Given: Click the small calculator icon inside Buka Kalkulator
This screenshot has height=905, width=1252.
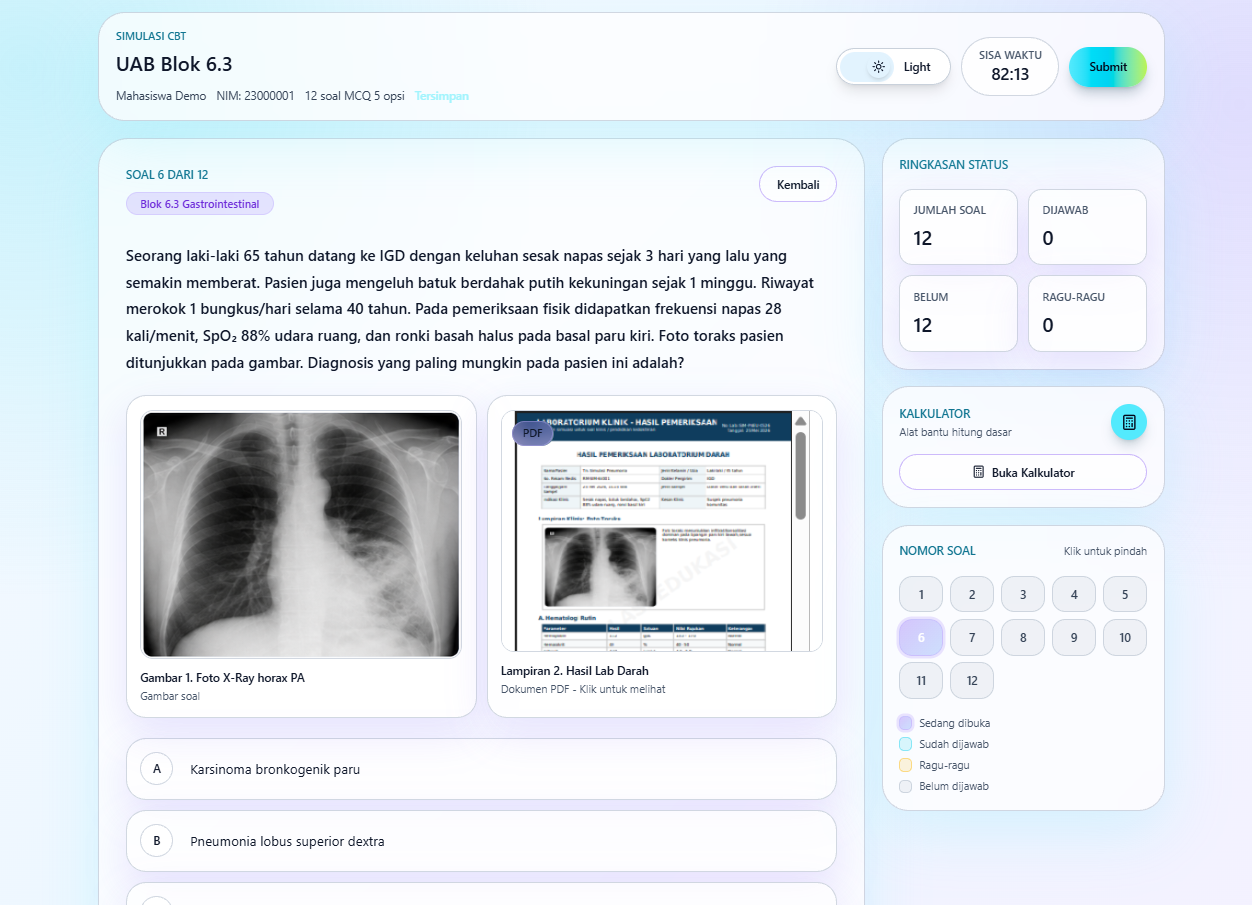Looking at the screenshot, I should [x=979, y=472].
